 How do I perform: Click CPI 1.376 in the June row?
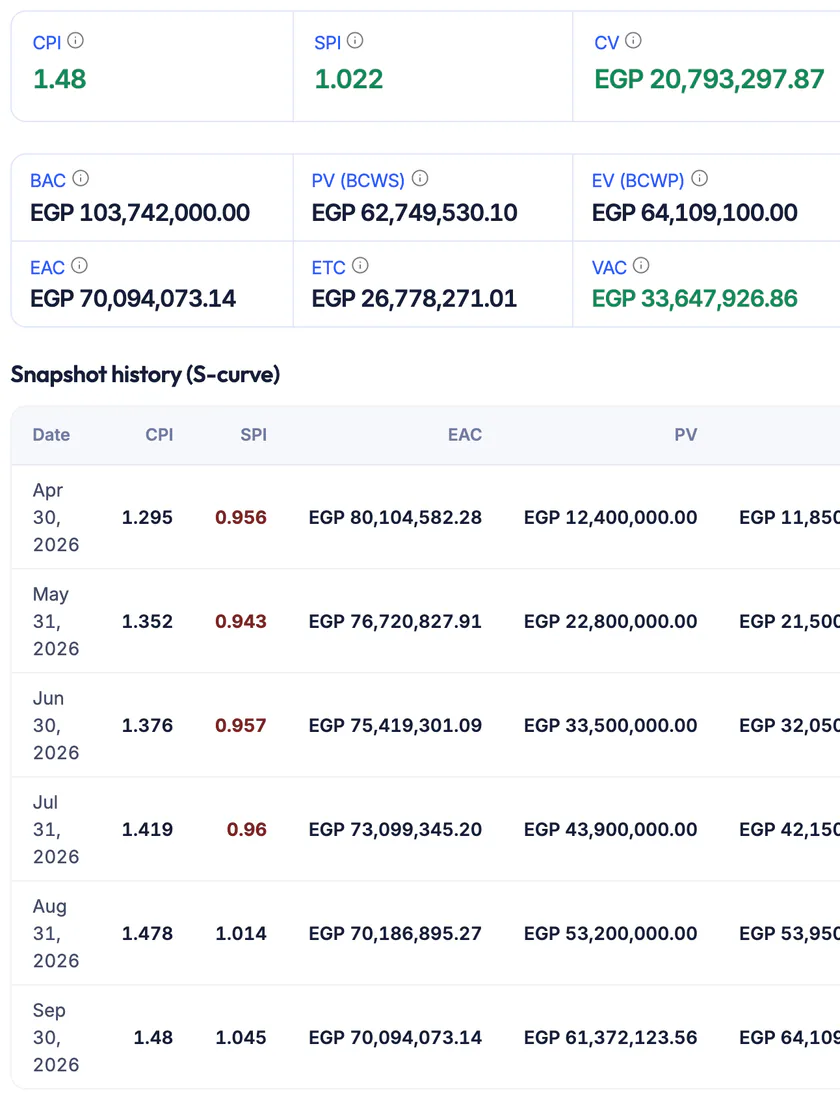click(147, 725)
